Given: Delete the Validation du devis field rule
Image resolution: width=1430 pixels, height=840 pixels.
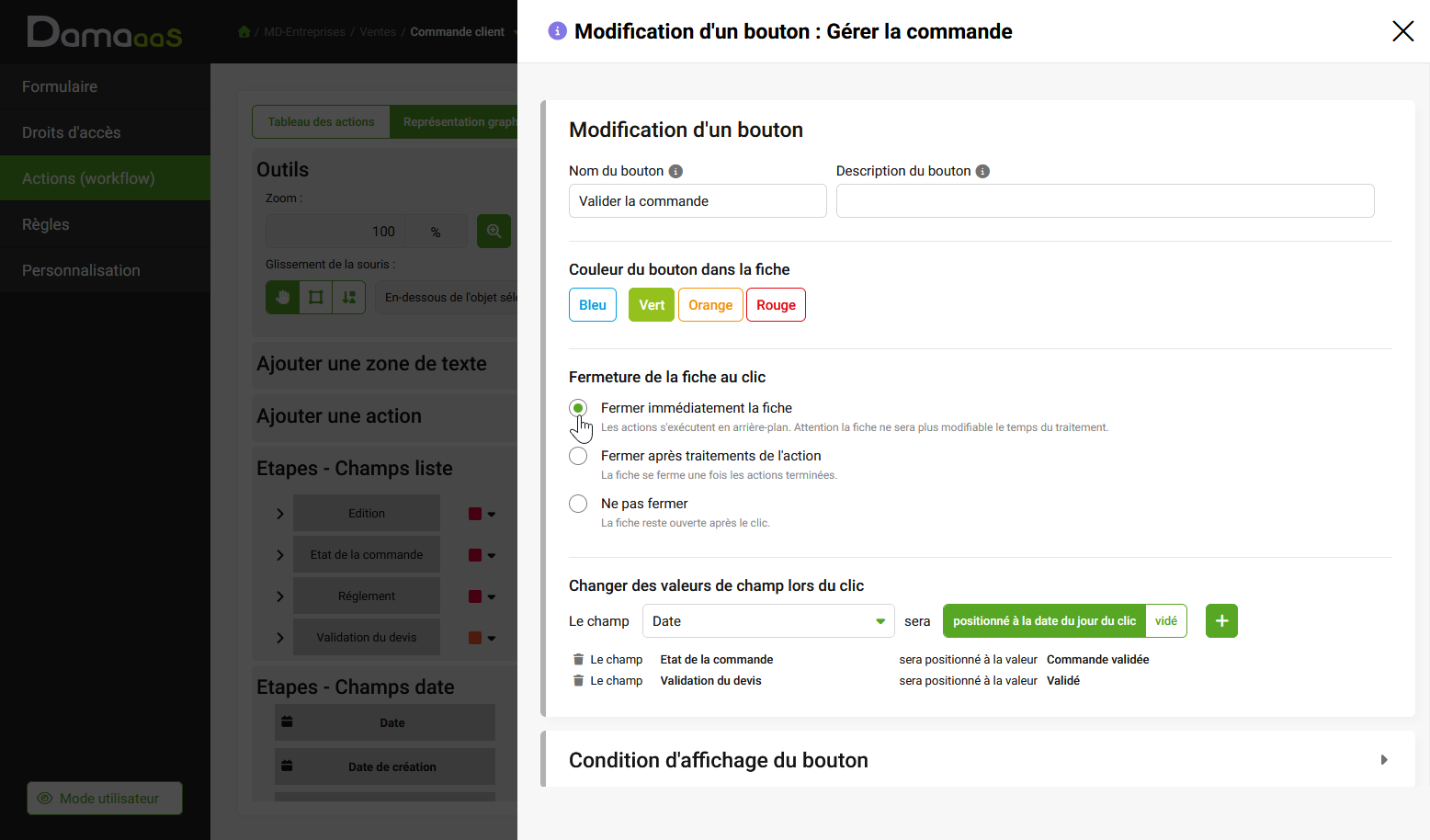Looking at the screenshot, I should coord(579,681).
